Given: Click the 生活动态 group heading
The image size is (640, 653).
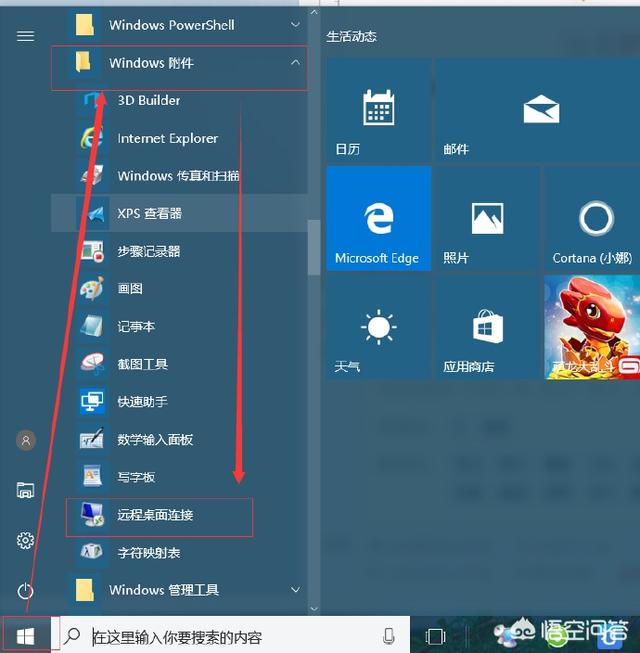Looking at the screenshot, I should coord(351,37).
